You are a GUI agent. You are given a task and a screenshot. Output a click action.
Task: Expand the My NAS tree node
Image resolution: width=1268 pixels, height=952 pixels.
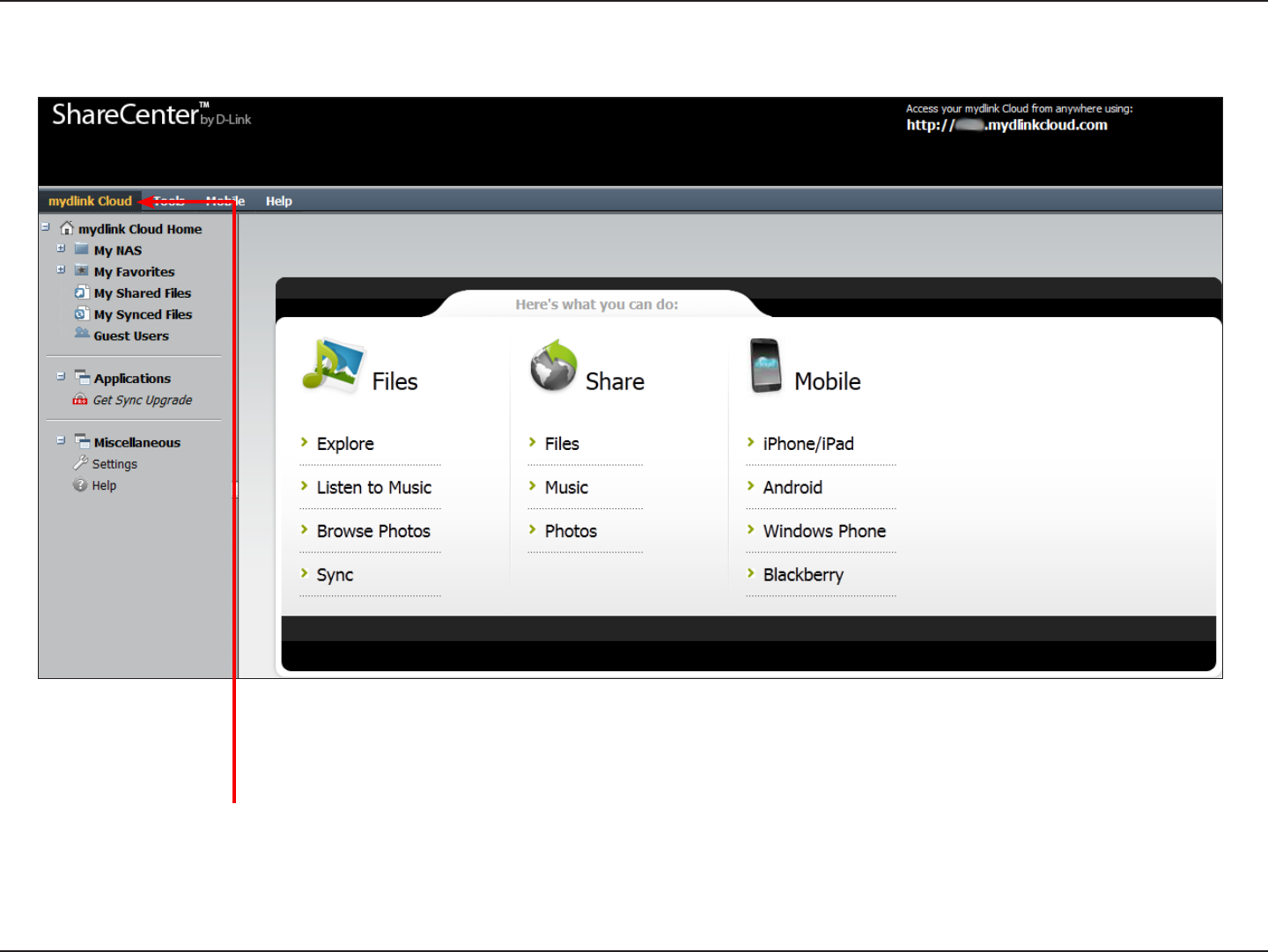pos(61,248)
